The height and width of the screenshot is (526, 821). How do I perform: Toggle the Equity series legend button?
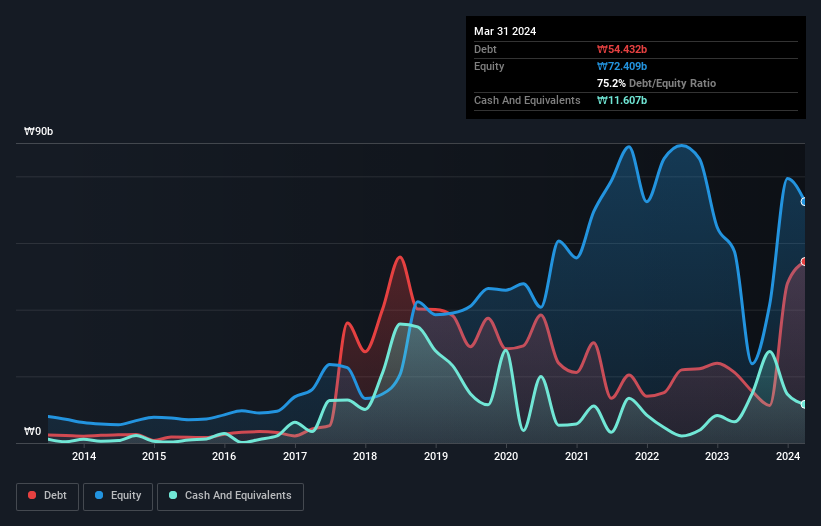coord(118,496)
